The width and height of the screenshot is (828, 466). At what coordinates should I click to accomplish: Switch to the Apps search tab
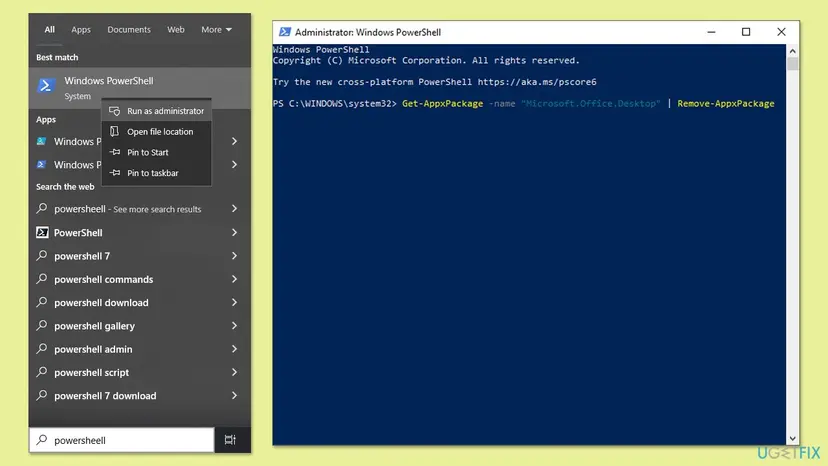click(x=81, y=30)
